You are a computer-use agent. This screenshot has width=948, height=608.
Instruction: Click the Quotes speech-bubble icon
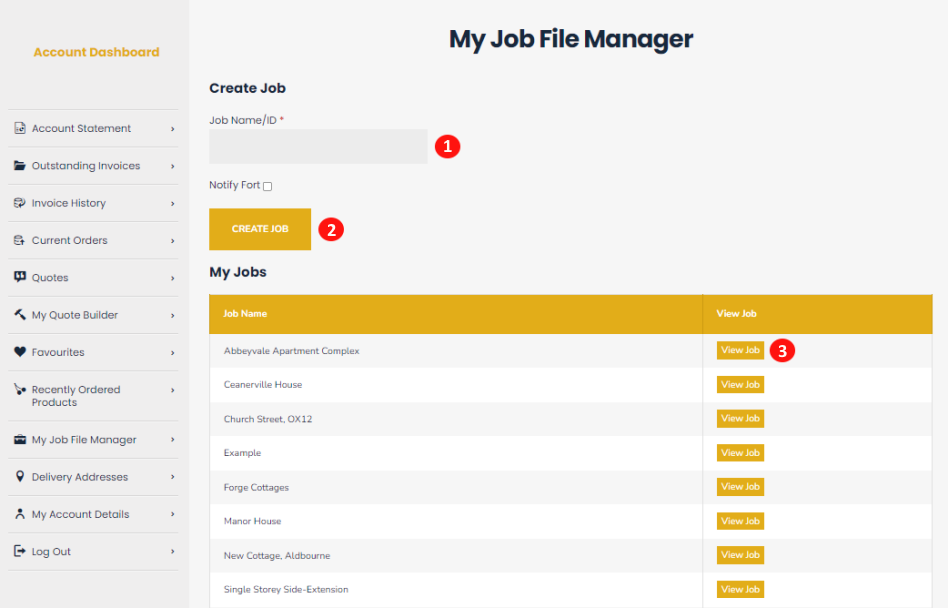(20, 277)
